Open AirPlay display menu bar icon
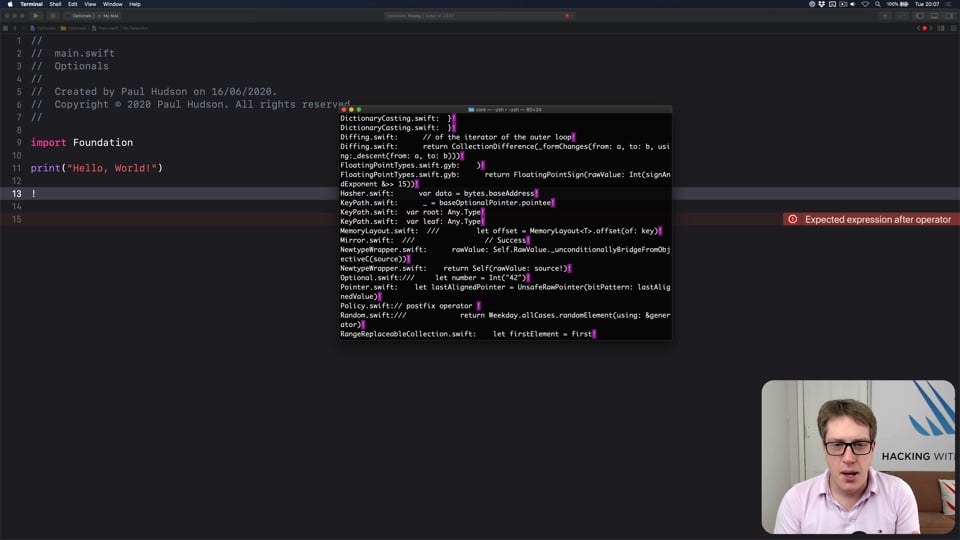The width and height of the screenshot is (960, 540). (x=833, y=4)
